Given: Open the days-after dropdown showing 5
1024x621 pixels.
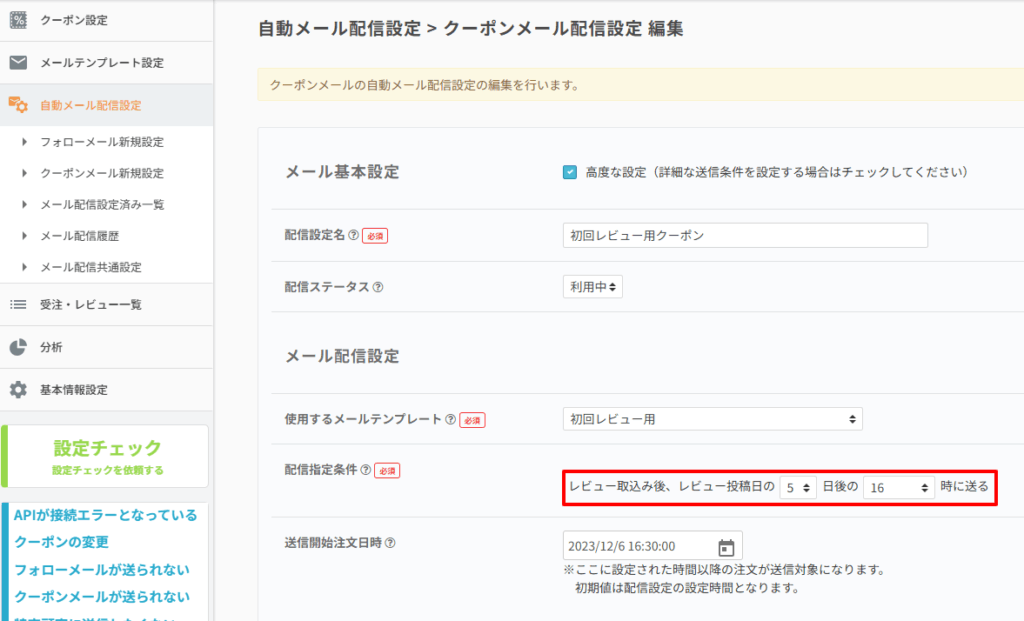Looking at the screenshot, I should pyautogui.click(x=797, y=487).
